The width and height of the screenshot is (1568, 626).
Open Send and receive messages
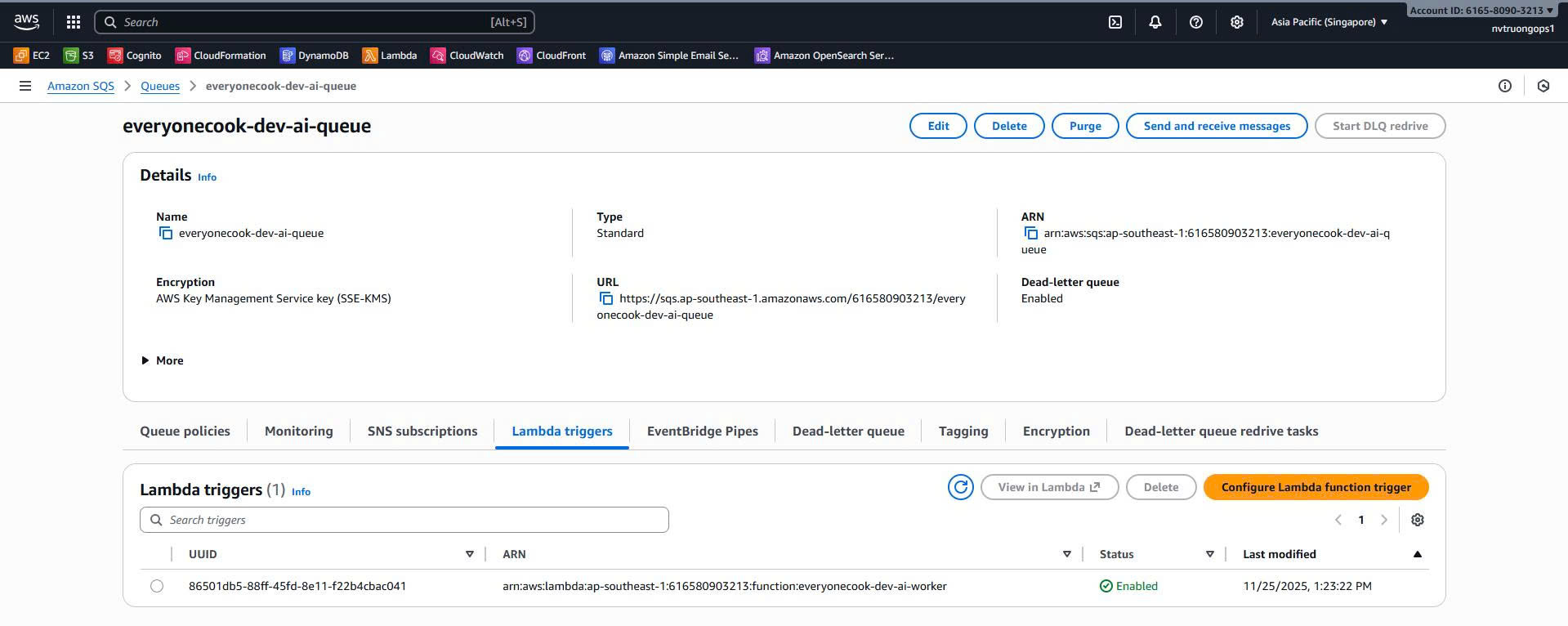point(1217,126)
